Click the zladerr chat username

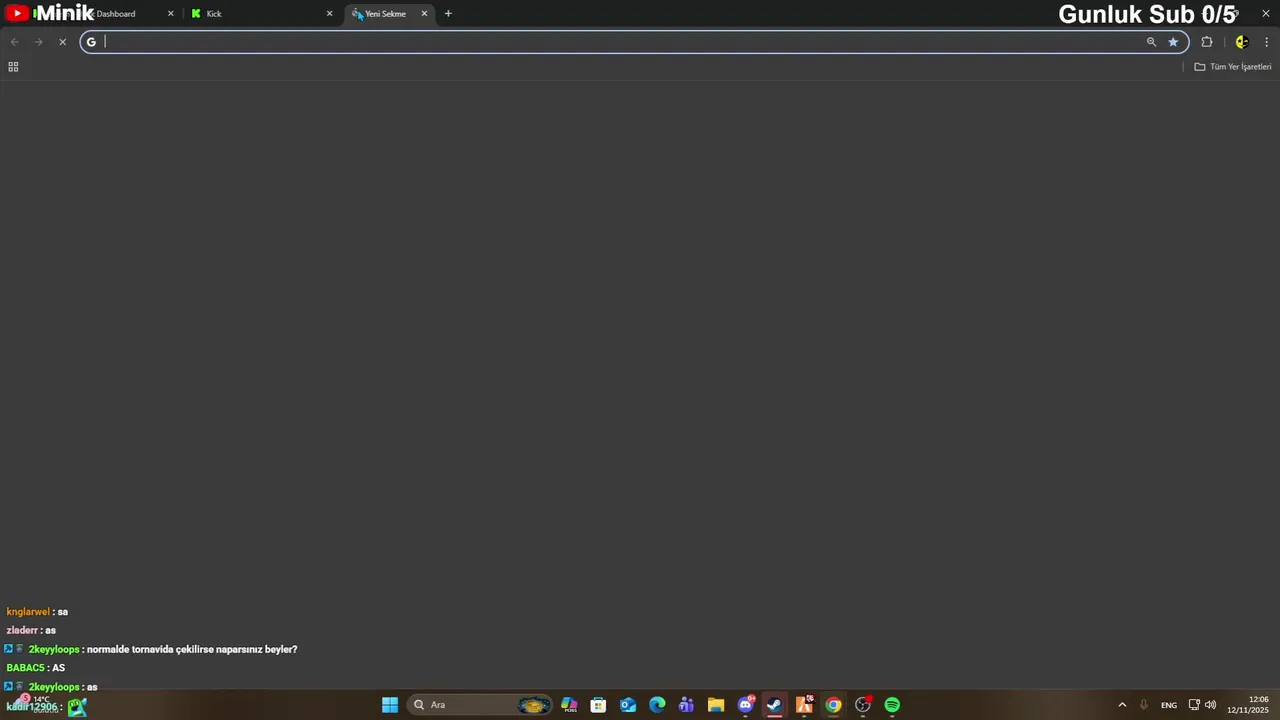click(x=22, y=631)
